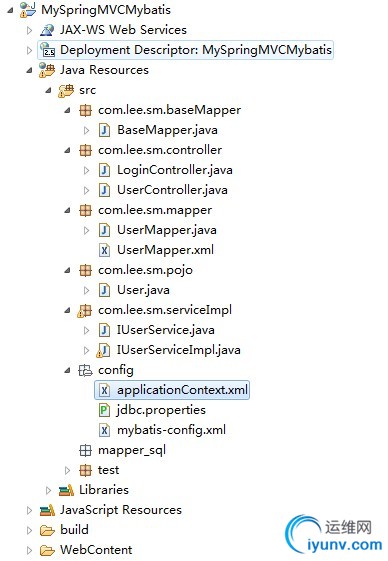Click the UserMapper.xml file icon
Viewport: 388px width, 561px height.
[x=104, y=250]
